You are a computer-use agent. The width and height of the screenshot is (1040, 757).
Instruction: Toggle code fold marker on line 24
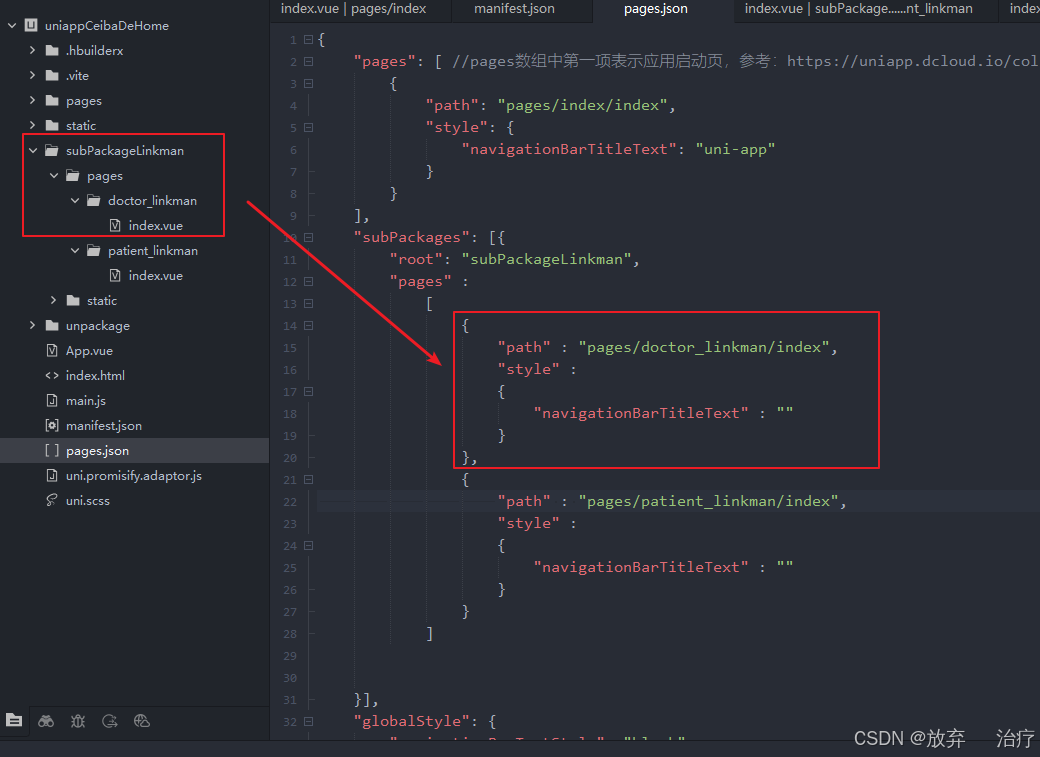coord(308,545)
